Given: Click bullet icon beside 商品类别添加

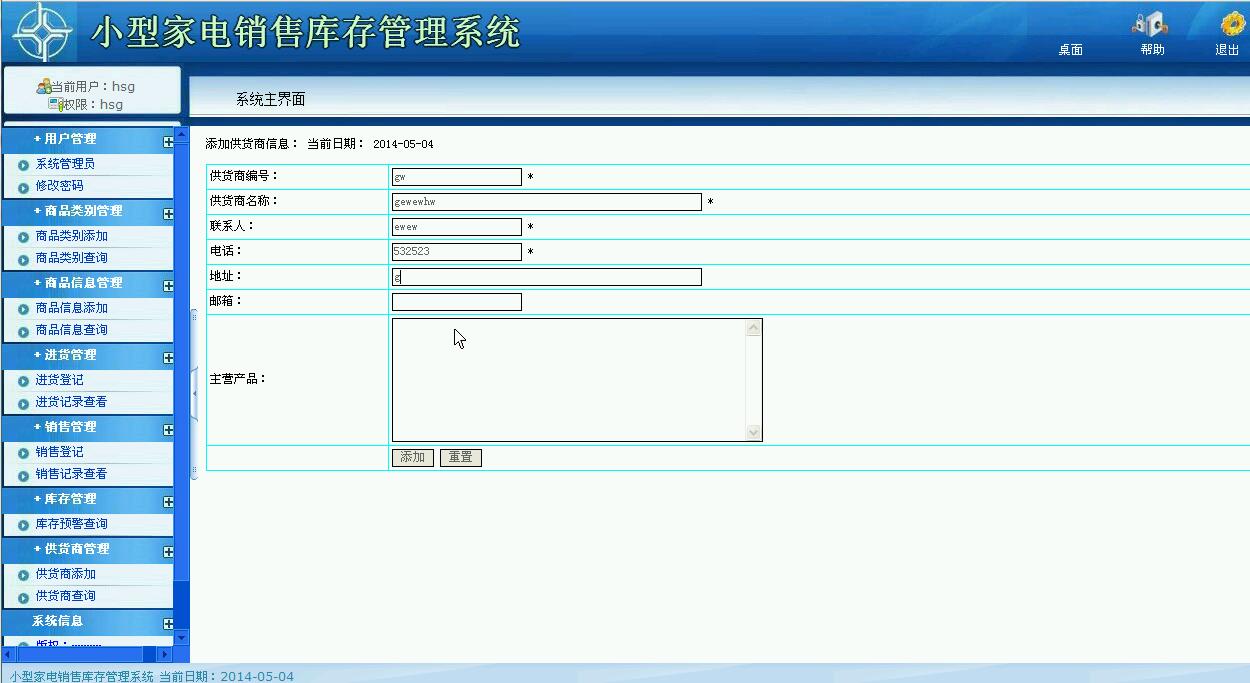Looking at the screenshot, I should tap(24, 238).
